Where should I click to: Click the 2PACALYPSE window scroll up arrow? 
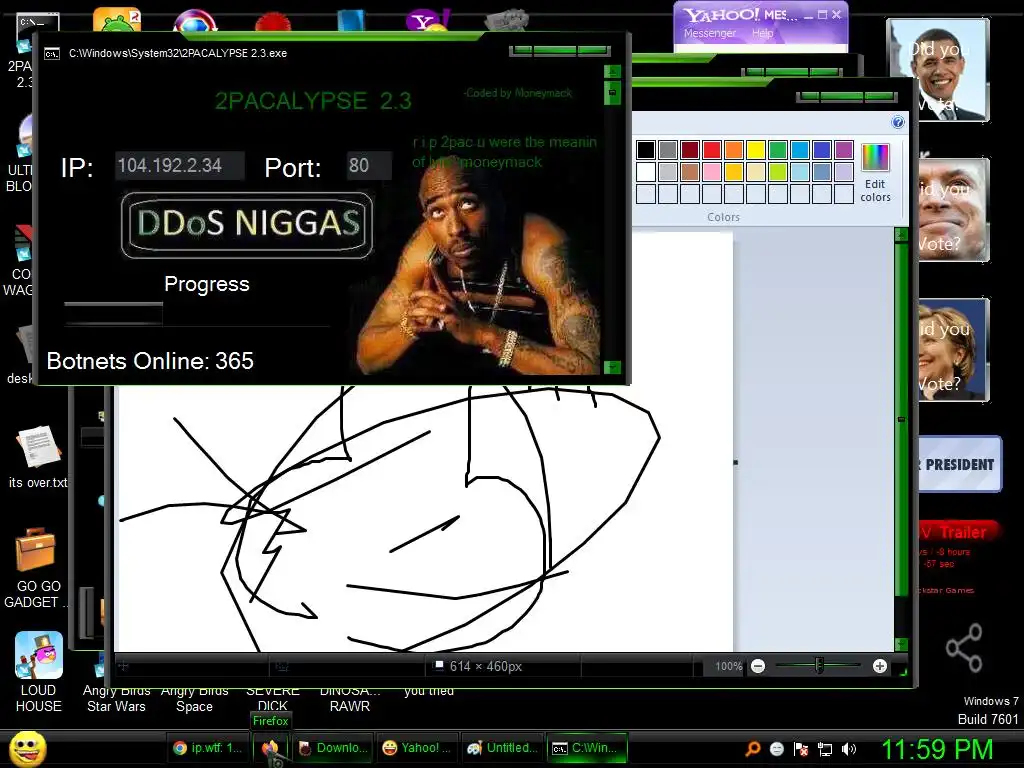(612, 71)
